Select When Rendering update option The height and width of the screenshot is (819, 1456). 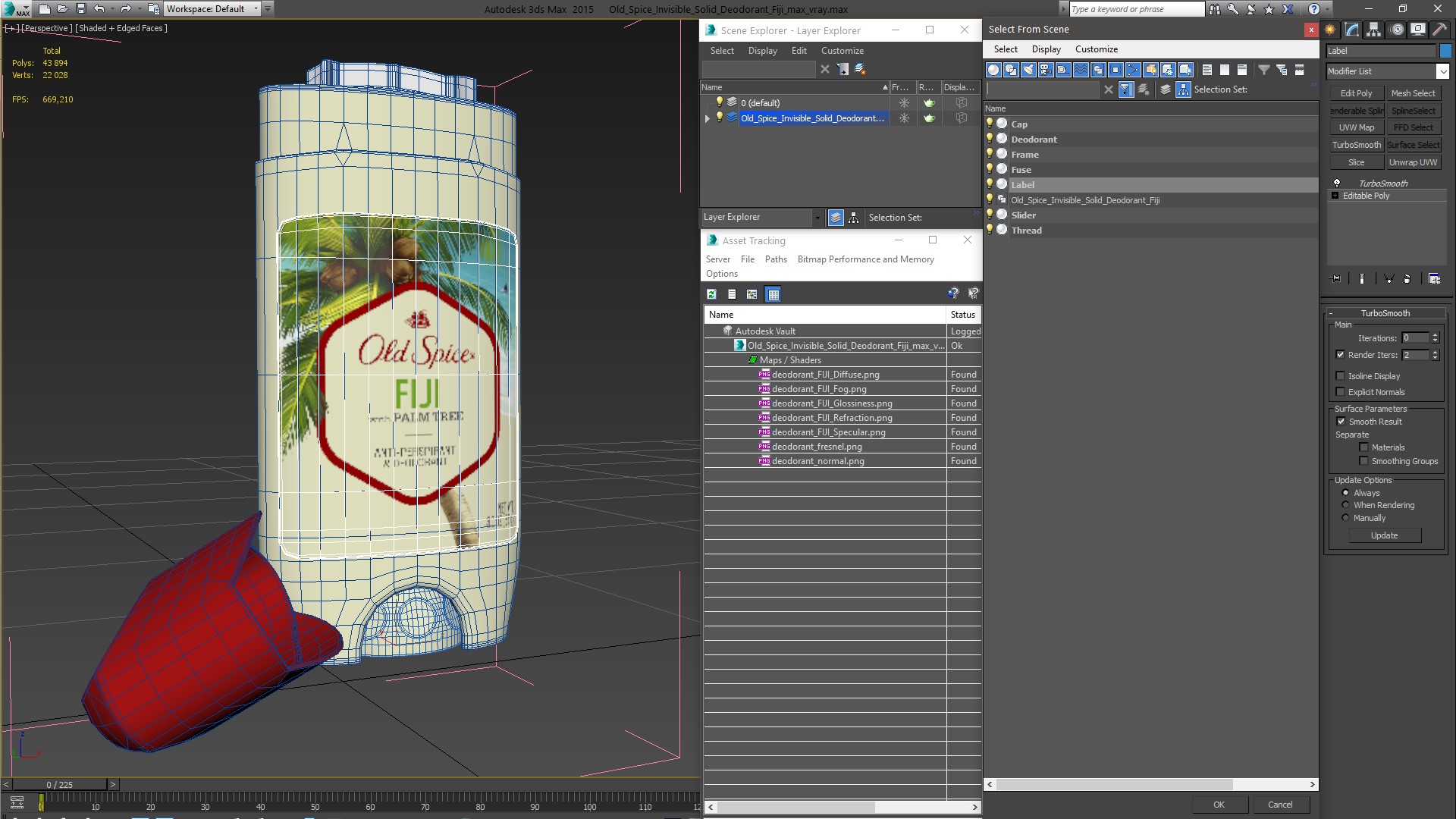tap(1346, 505)
